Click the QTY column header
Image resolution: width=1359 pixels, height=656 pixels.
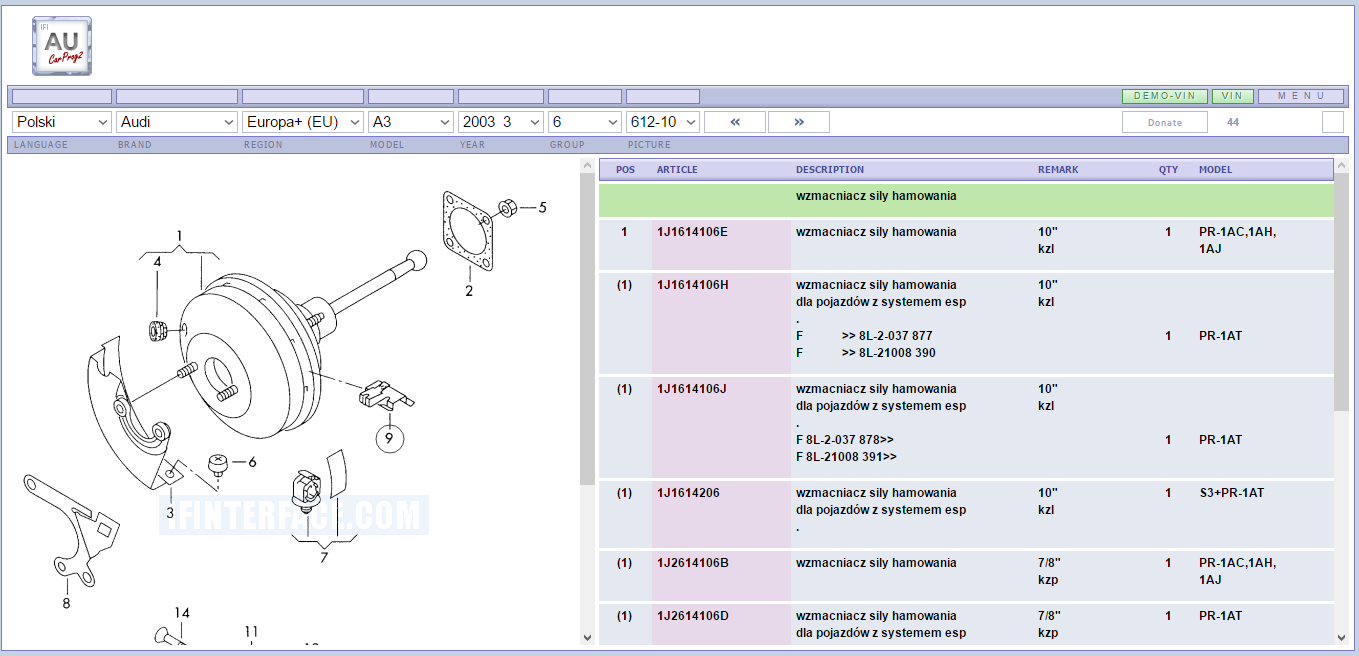click(1168, 170)
